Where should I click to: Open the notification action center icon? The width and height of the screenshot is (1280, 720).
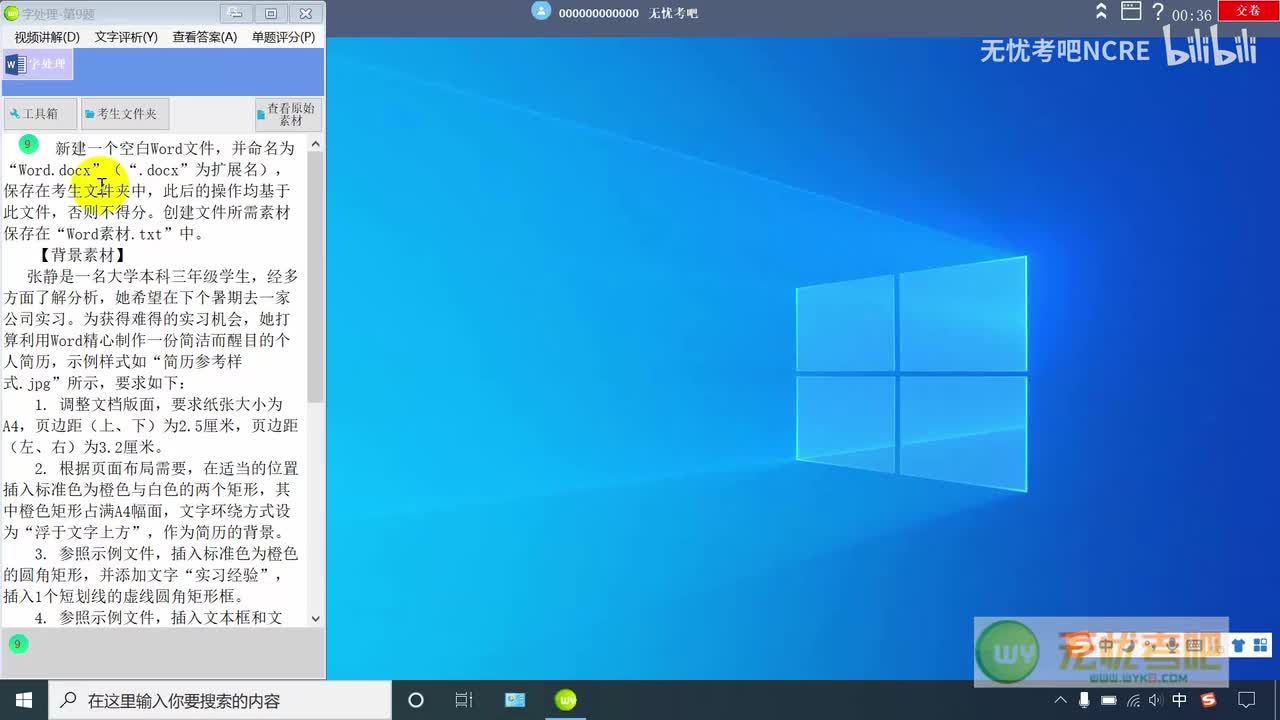click(1247, 700)
